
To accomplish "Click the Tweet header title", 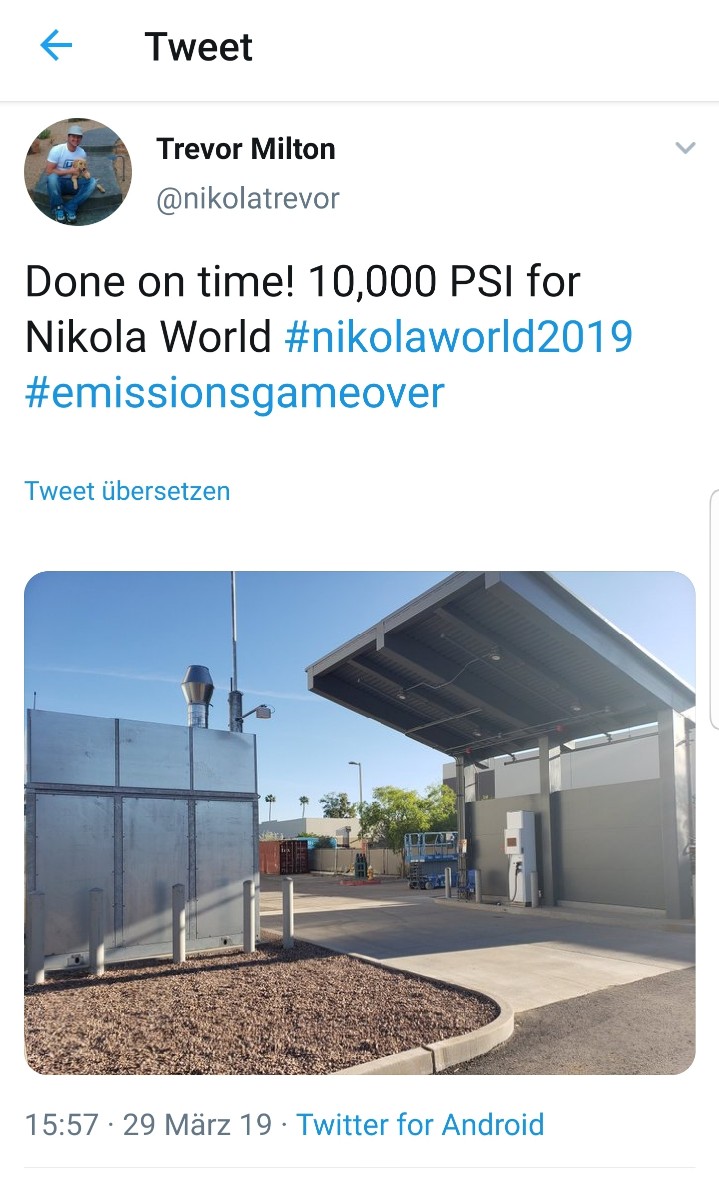I will pos(199,47).
